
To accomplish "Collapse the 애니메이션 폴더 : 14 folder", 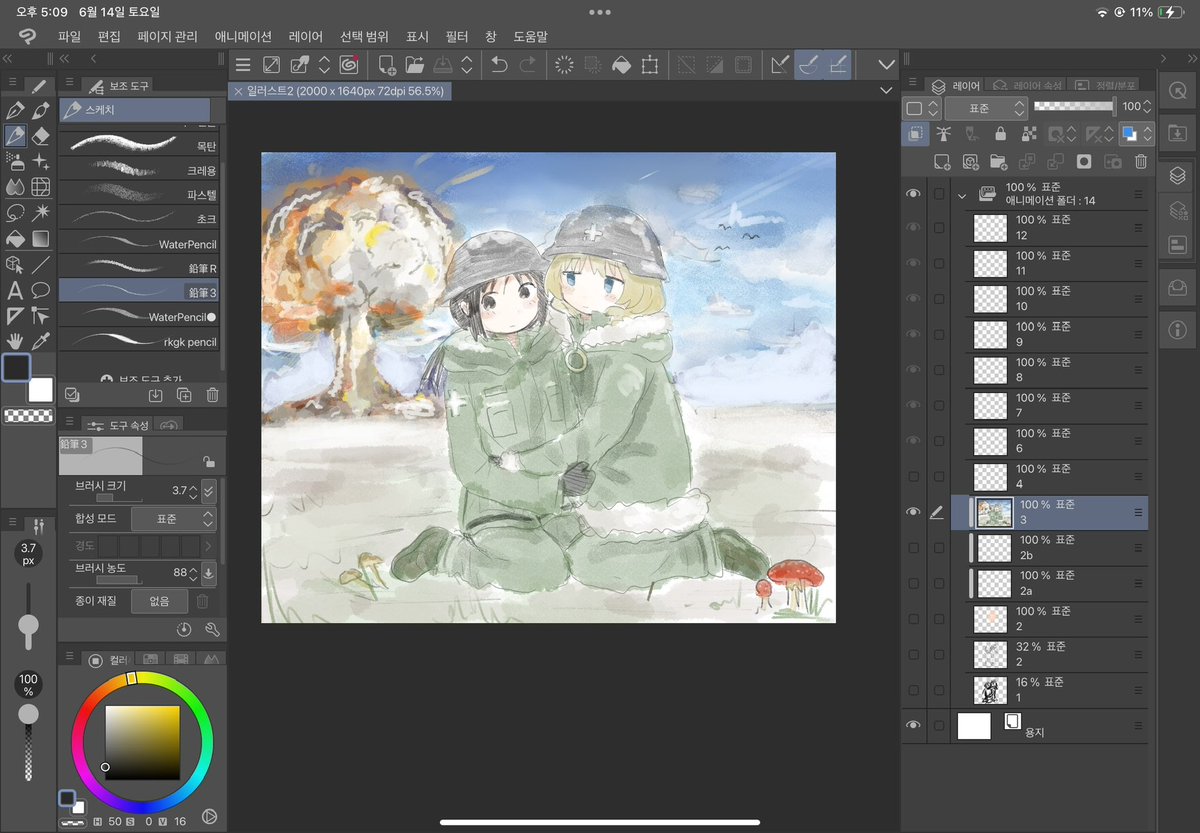I will tap(963, 195).
